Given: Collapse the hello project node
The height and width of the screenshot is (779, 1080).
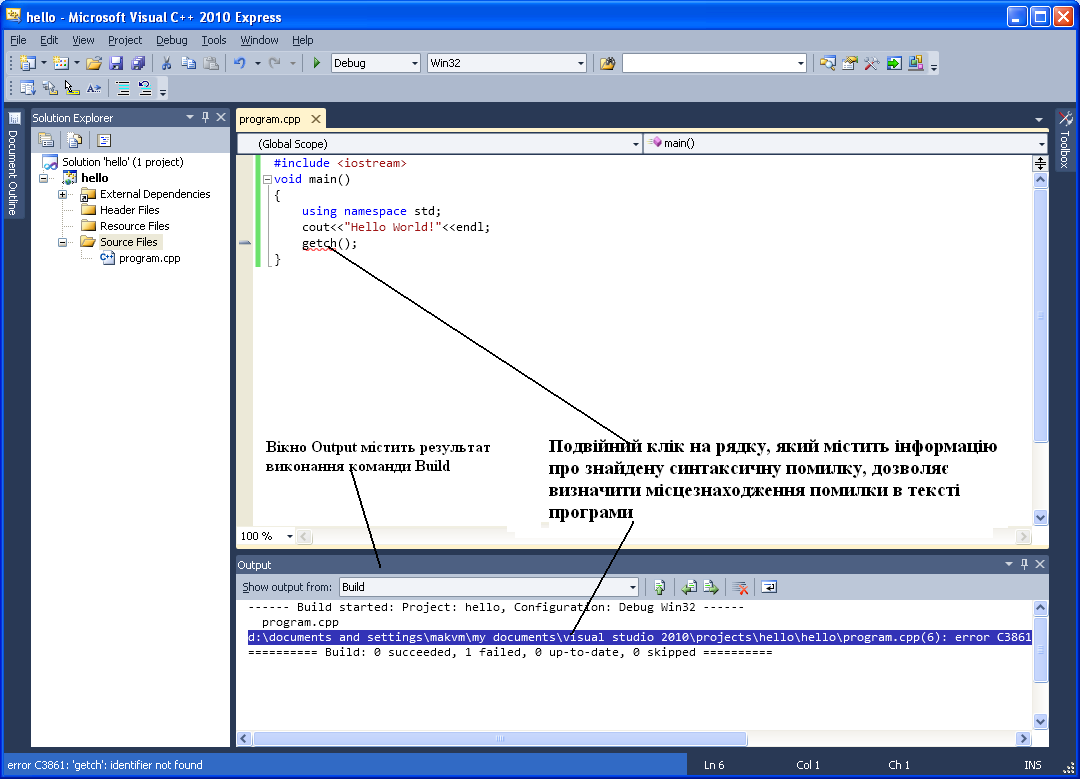Looking at the screenshot, I should click(43, 178).
